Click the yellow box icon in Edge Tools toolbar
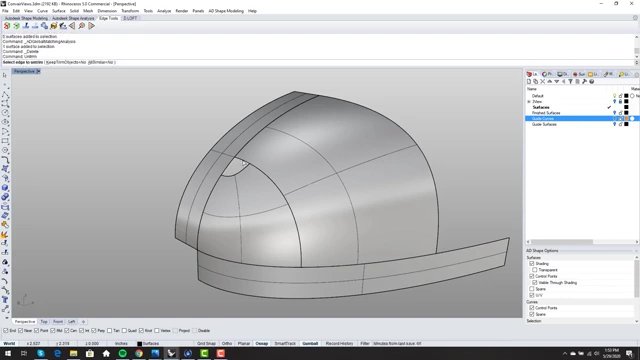Image resolution: width=640 pixels, height=360 pixels. (53, 26)
